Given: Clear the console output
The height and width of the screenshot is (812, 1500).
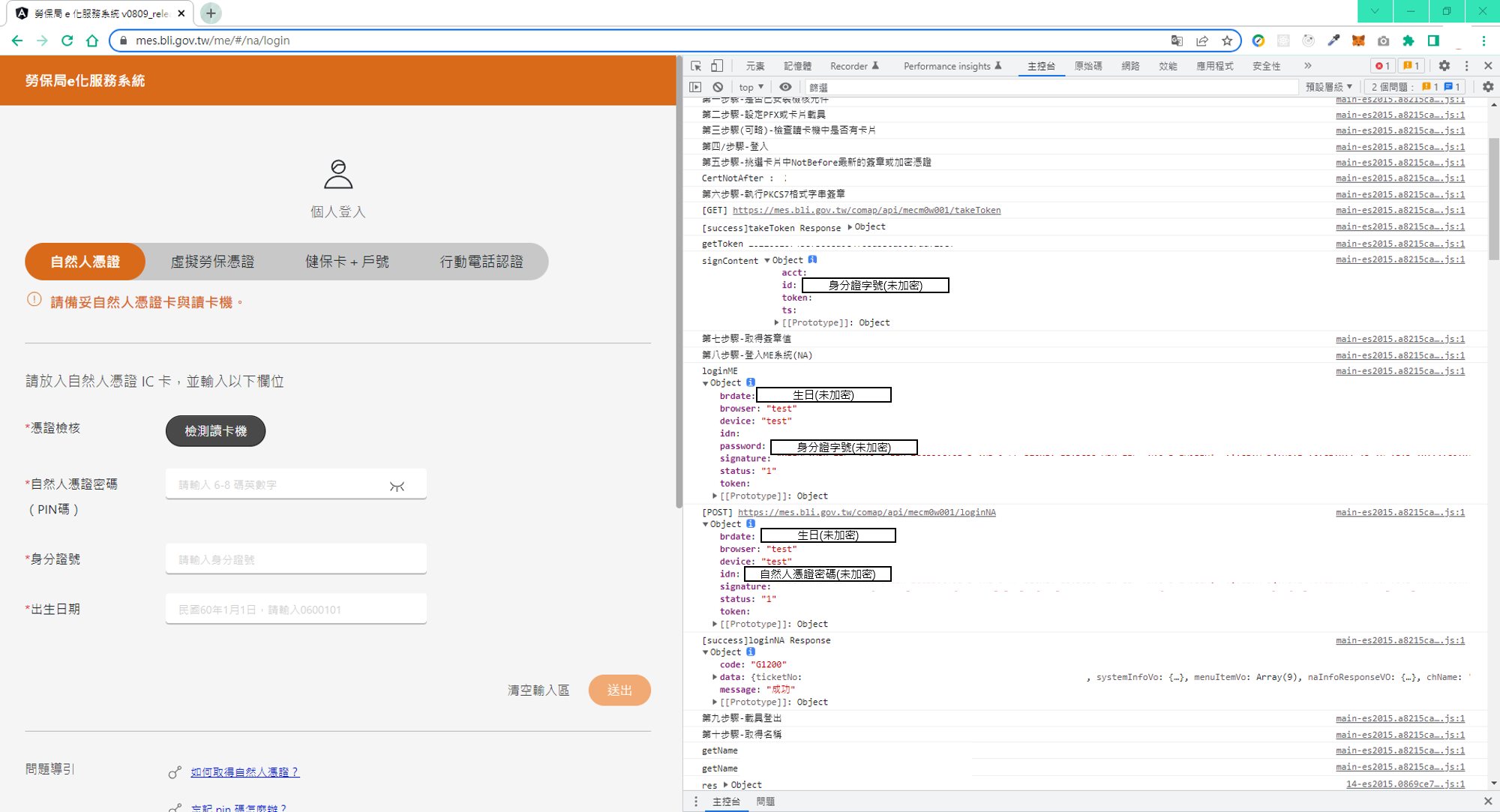Looking at the screenshot, I should (x=718, y=87).
